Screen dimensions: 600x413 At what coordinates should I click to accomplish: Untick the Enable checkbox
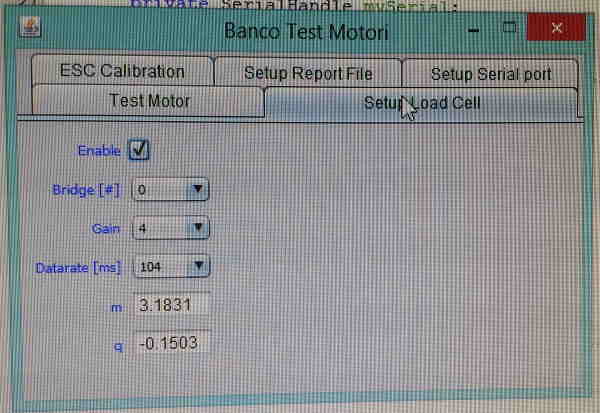(x=139, y=150)
